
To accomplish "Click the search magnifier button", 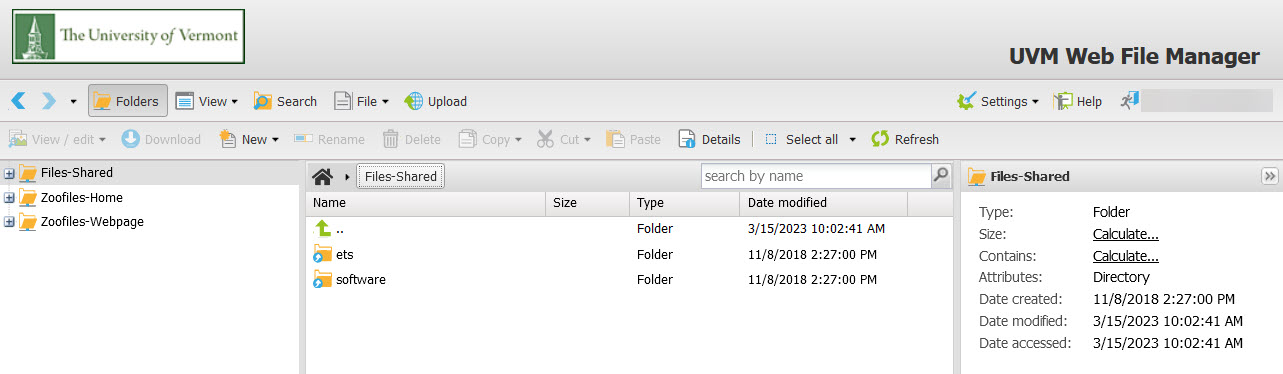I will coord(940,175).
